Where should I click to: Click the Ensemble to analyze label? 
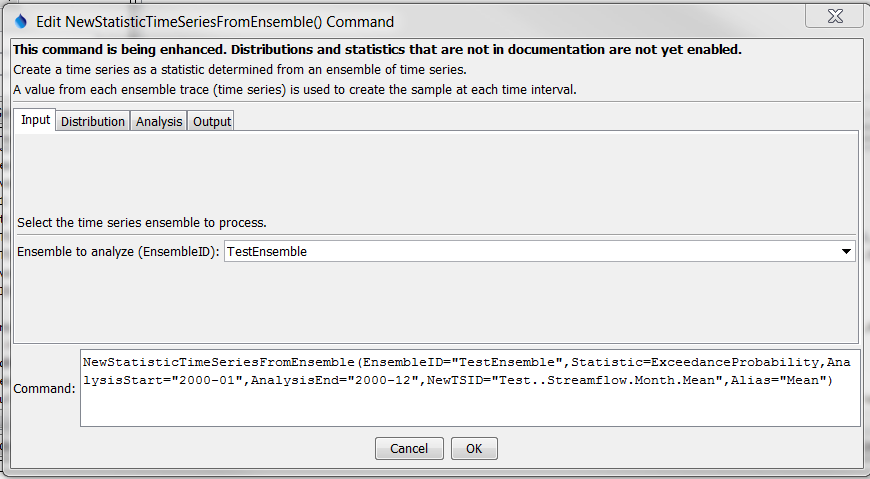(x=118, y=251)
